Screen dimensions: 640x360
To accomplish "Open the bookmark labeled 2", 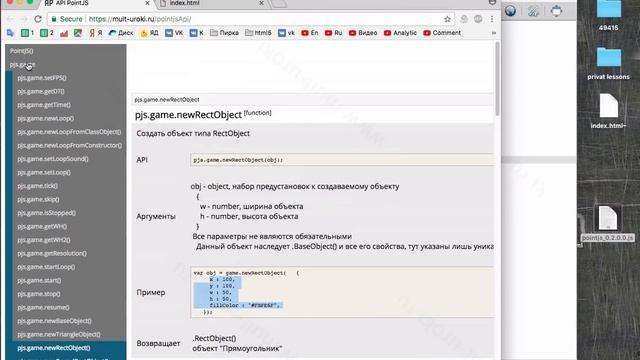I will tap(47, 33).
